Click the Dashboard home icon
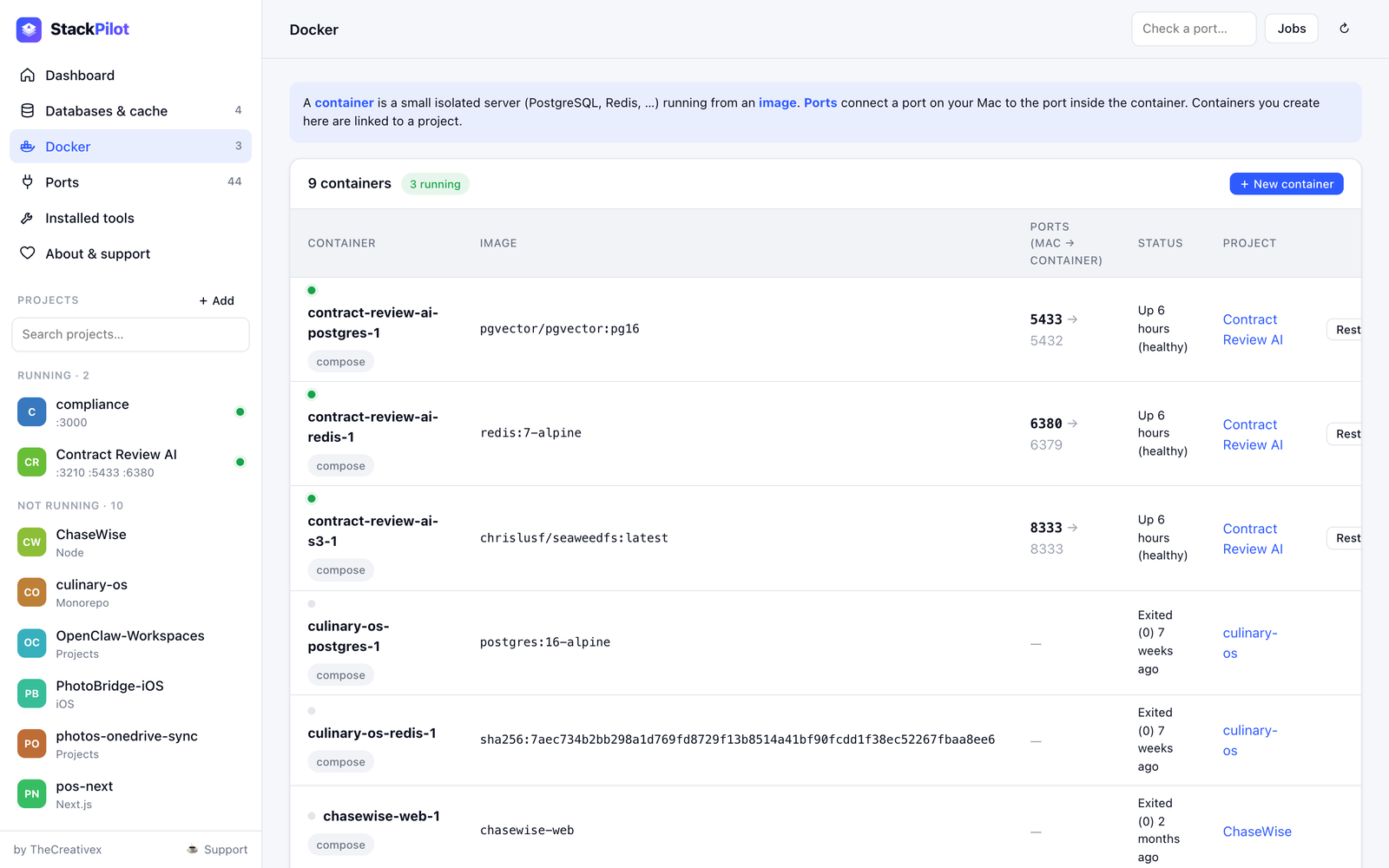The width and height of the screenshot is (1389, 868). pyautogui.click(x=28, y=76)
